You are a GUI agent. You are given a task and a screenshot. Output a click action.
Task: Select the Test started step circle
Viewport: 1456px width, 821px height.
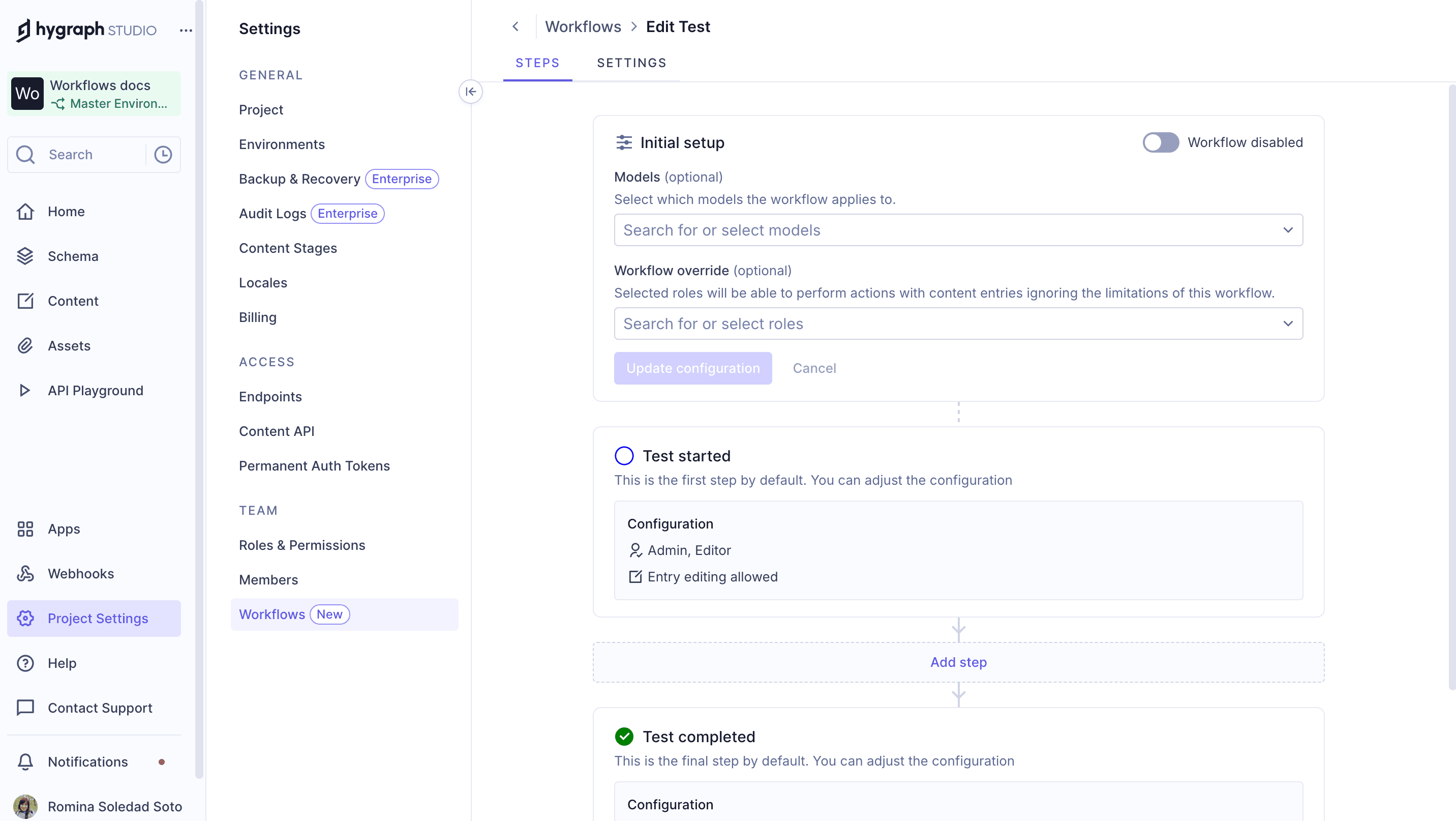624,456
